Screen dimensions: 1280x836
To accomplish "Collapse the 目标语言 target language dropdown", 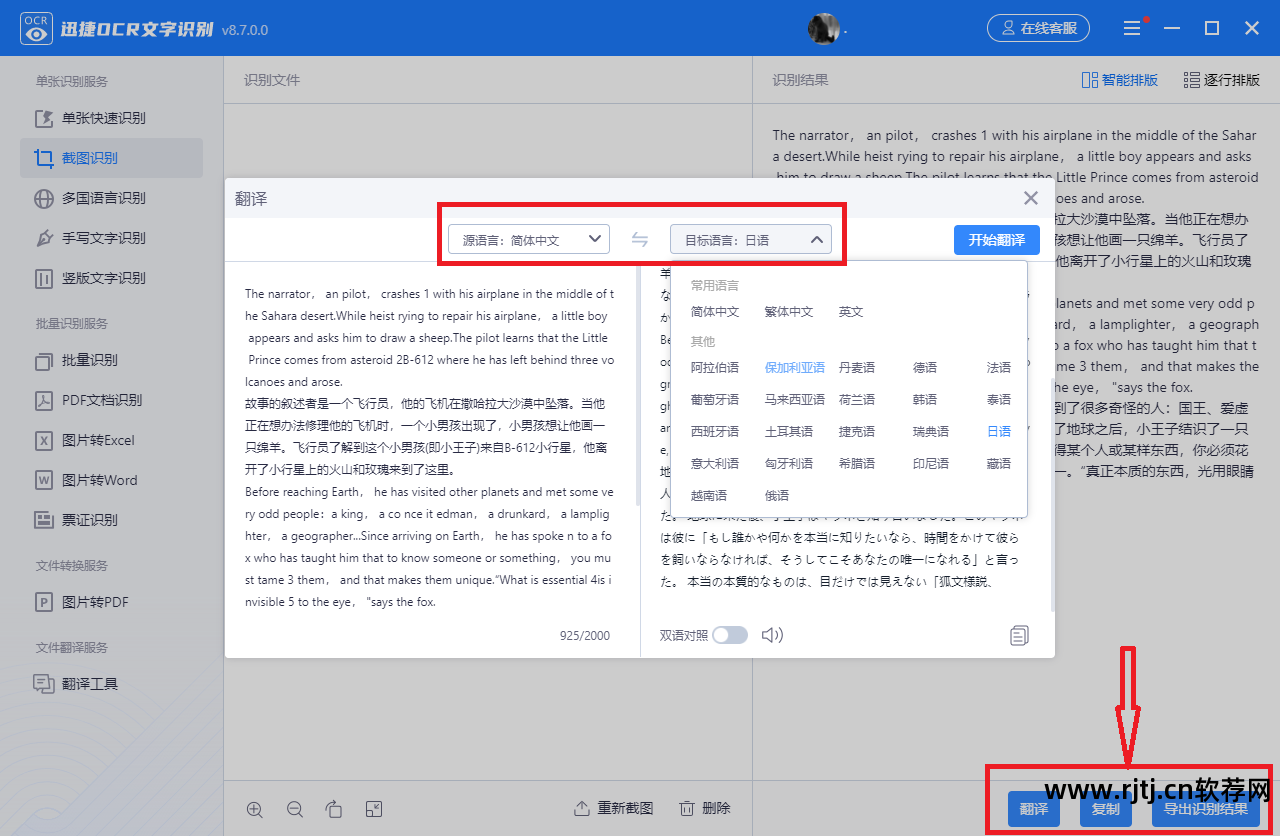I will [750, 240].
